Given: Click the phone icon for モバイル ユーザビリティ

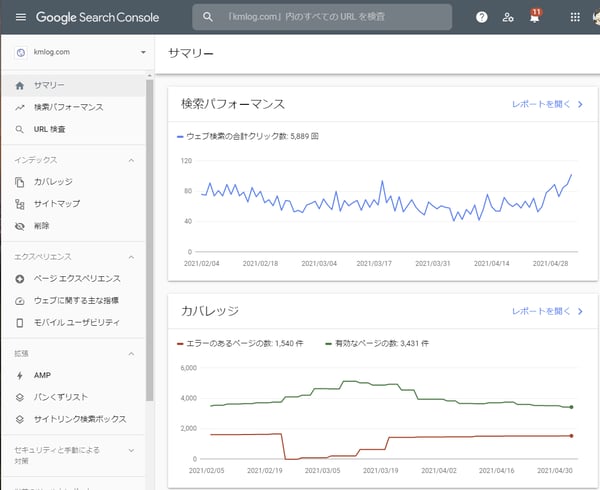Looking at the screenshot, I should [x=20, y=323].
